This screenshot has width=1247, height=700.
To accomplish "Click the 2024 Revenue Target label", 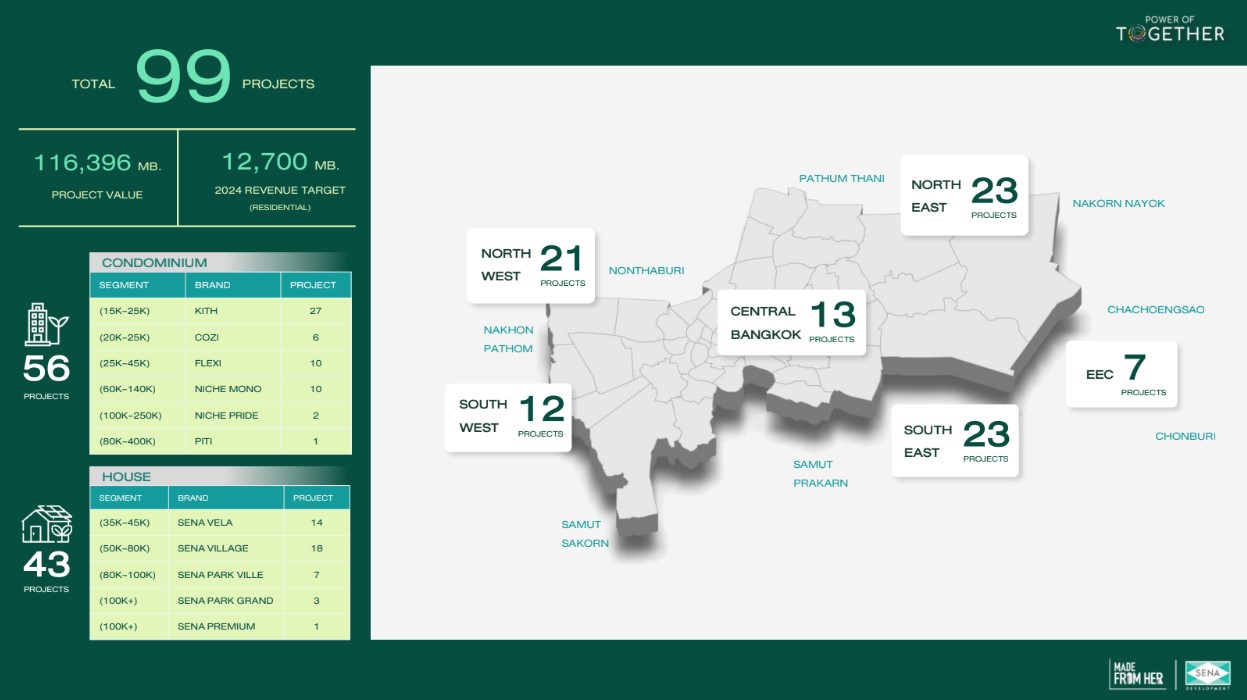I will coord(280,190).
